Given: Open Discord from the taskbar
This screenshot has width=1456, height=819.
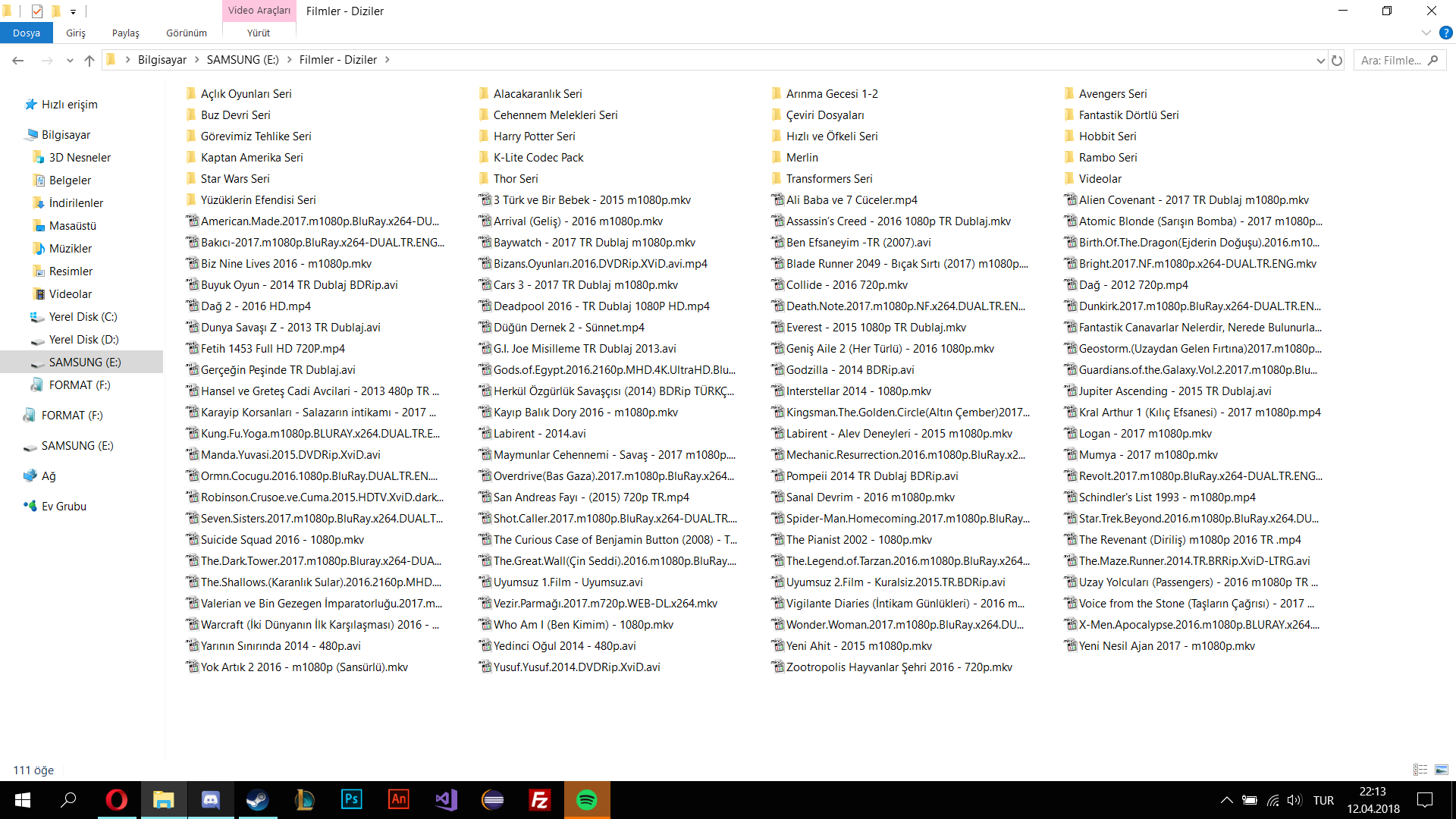Looking at the screenshot, I should pos(210,800).
